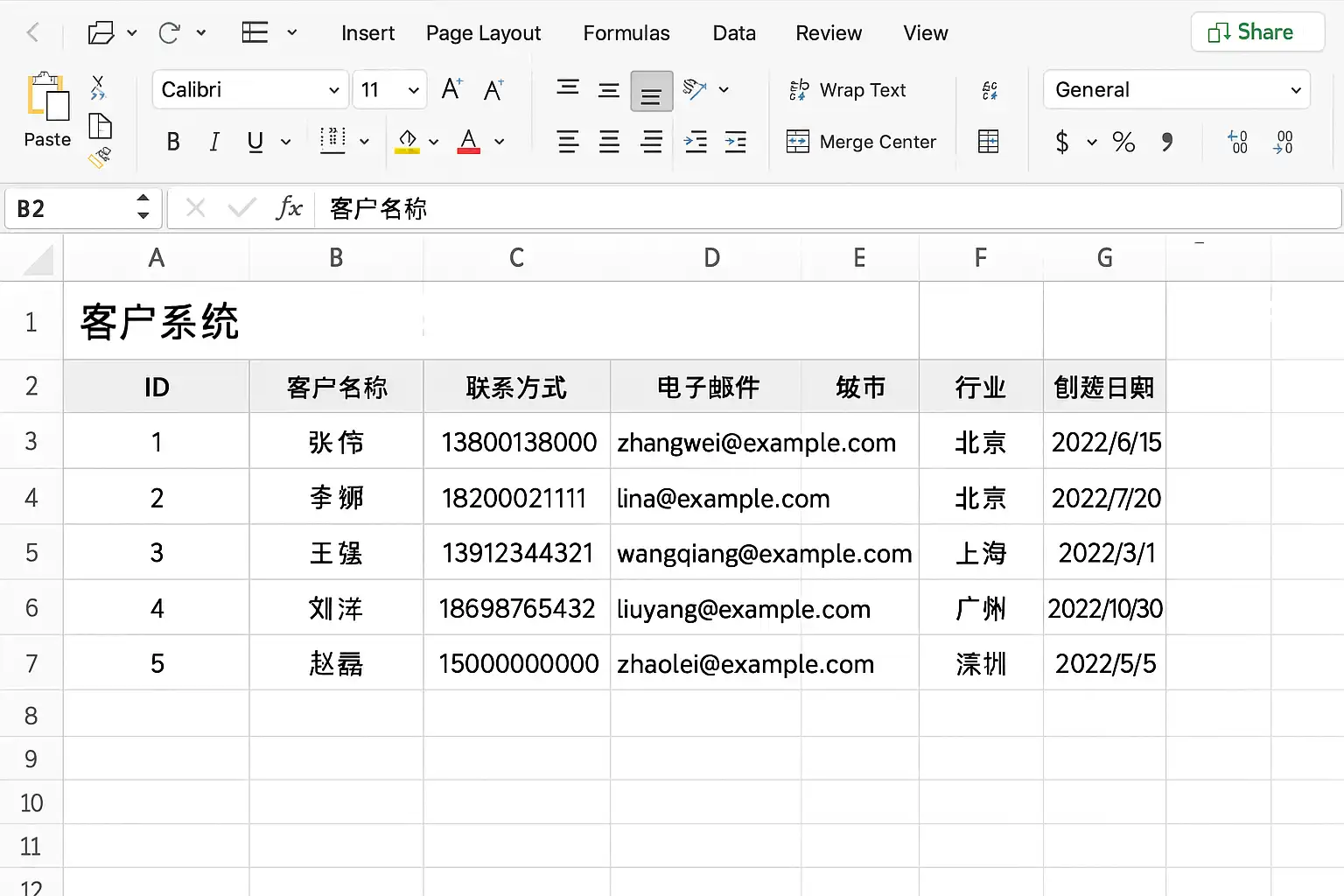
Task: Switch to the Page Layout tab
Action: click(x=483, y=33)
